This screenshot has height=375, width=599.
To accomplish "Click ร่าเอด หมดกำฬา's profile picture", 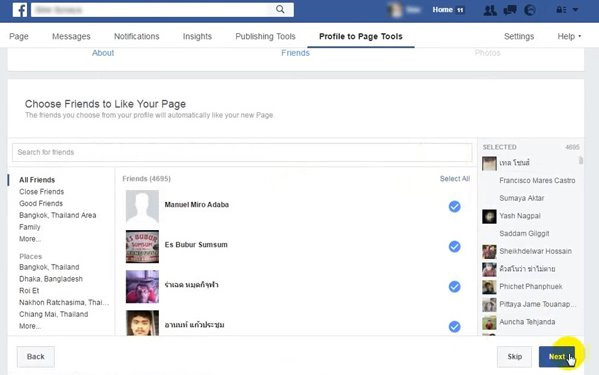I will 142,287.
